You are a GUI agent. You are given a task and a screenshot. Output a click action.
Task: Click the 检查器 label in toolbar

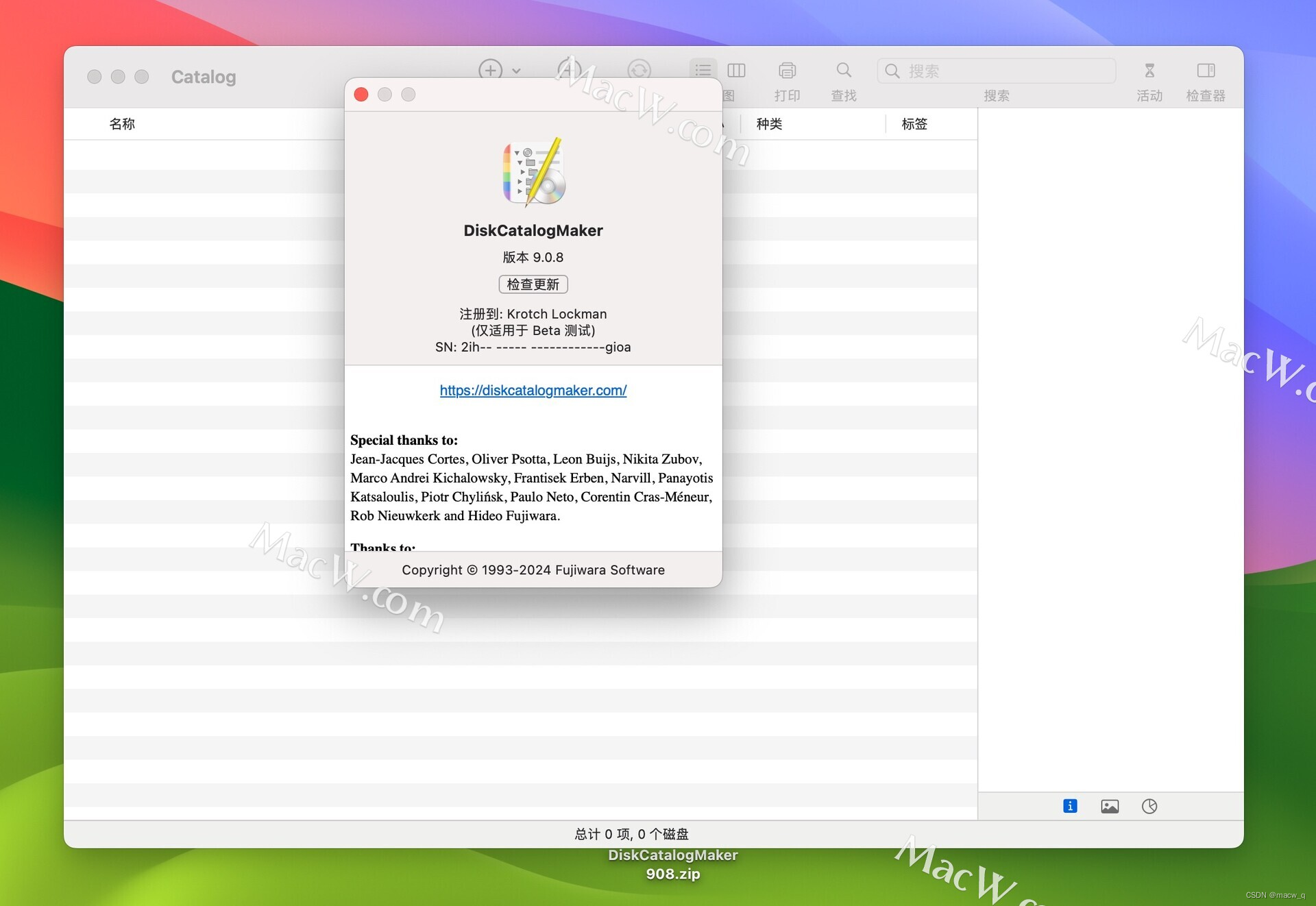click(1206, 96)
